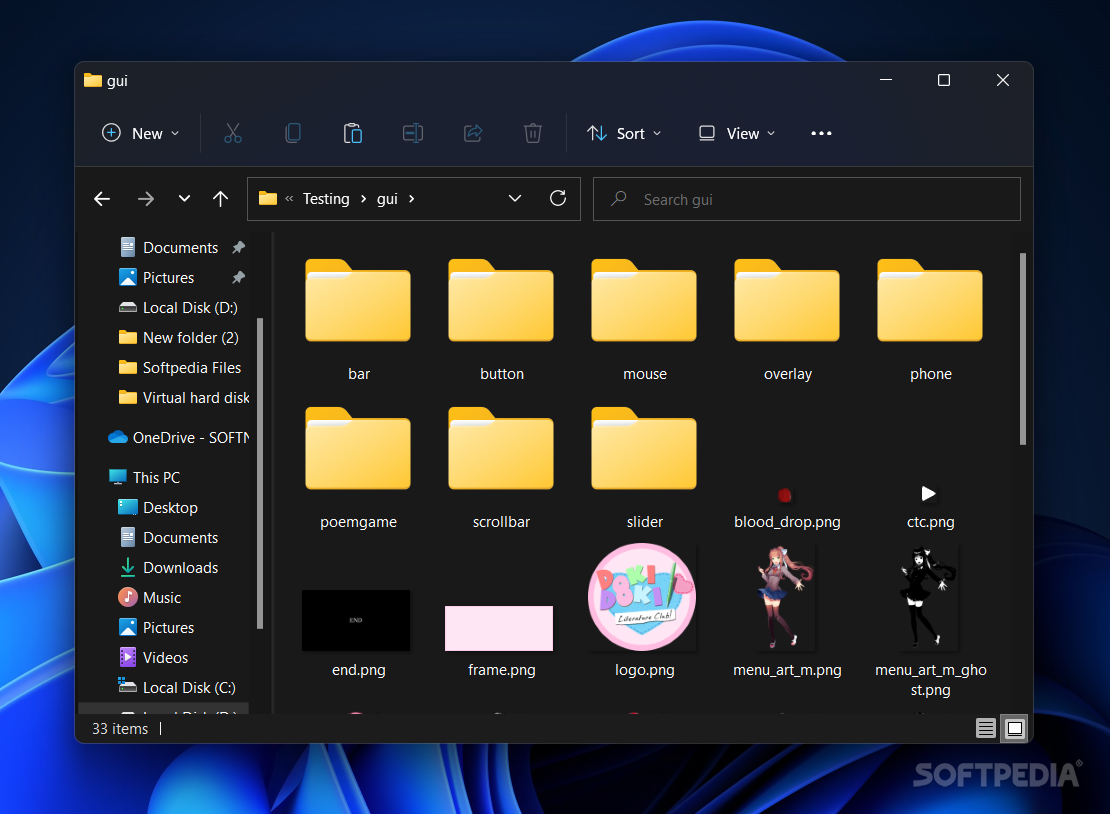Screen dimensions: 1110x814
Task: Refresh the current folder view
Action: pos(558,198)
